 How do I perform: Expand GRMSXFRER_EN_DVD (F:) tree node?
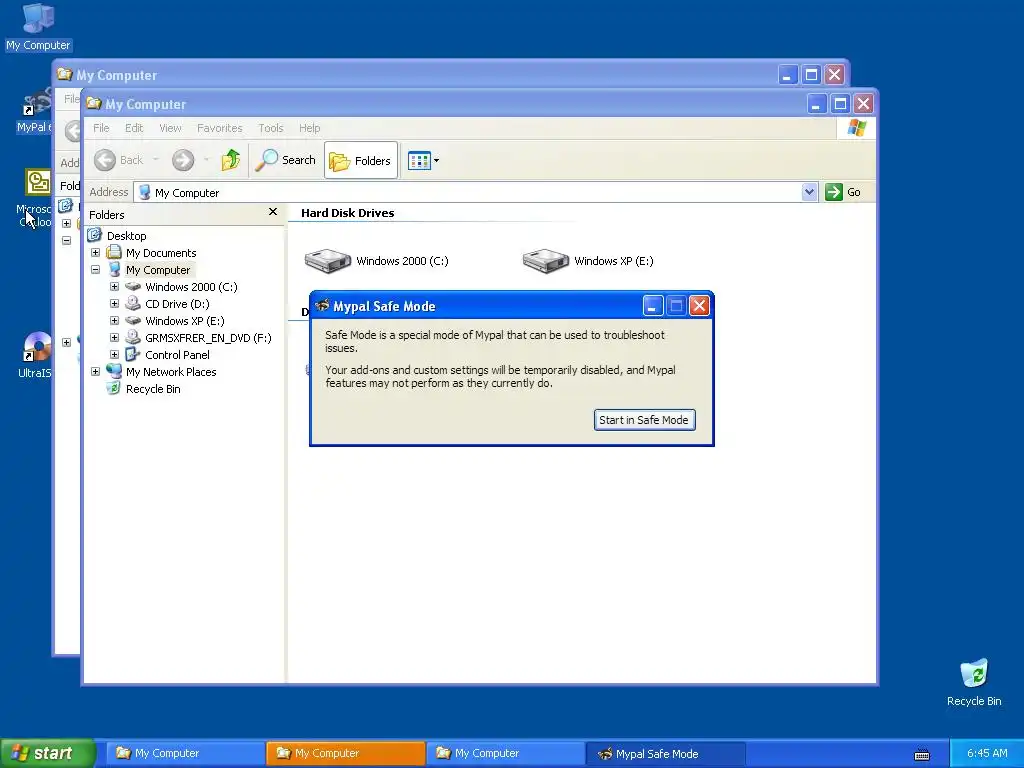[x=114, y=338]
